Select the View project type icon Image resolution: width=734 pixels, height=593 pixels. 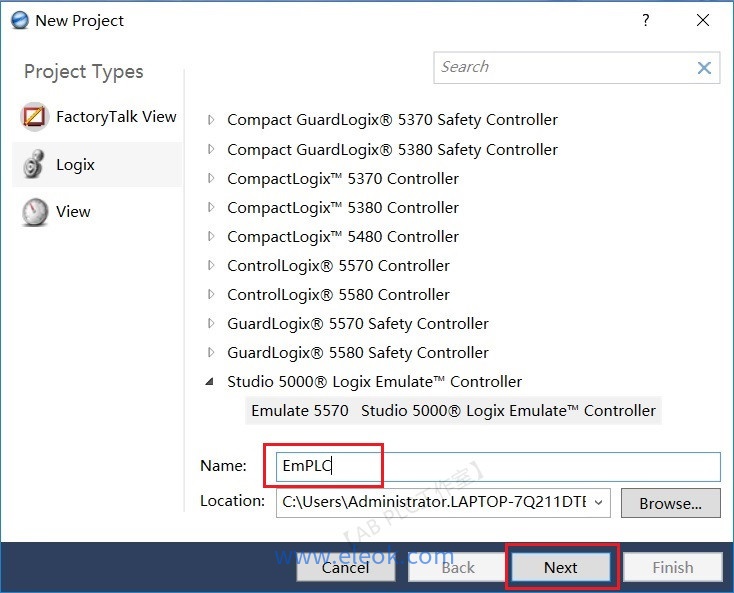[x=35, y=212]
